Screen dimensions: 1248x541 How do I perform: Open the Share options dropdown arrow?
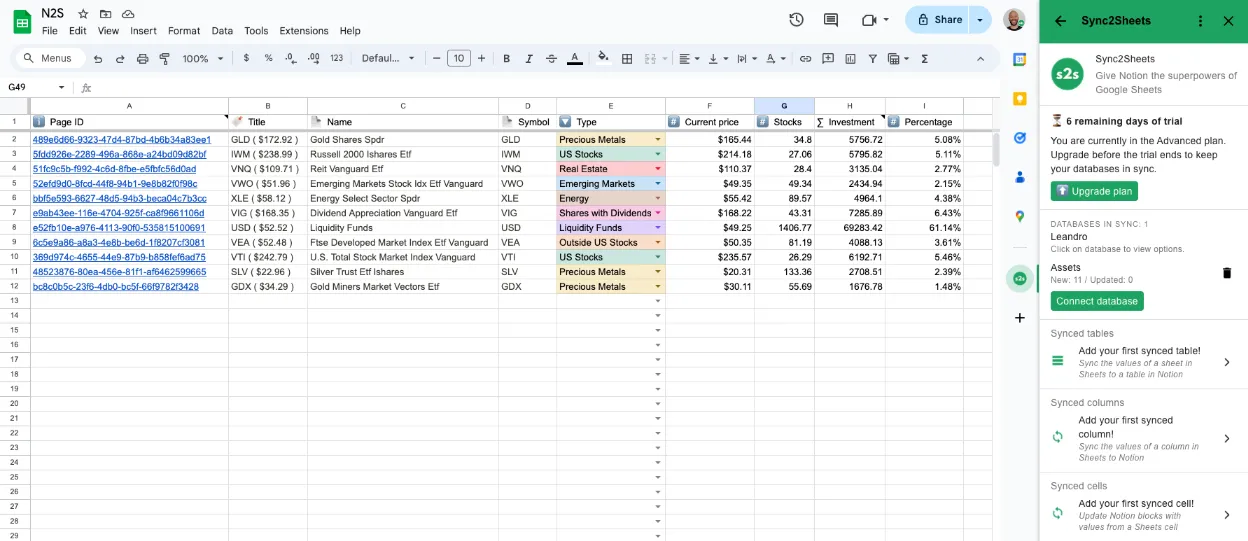981,19
